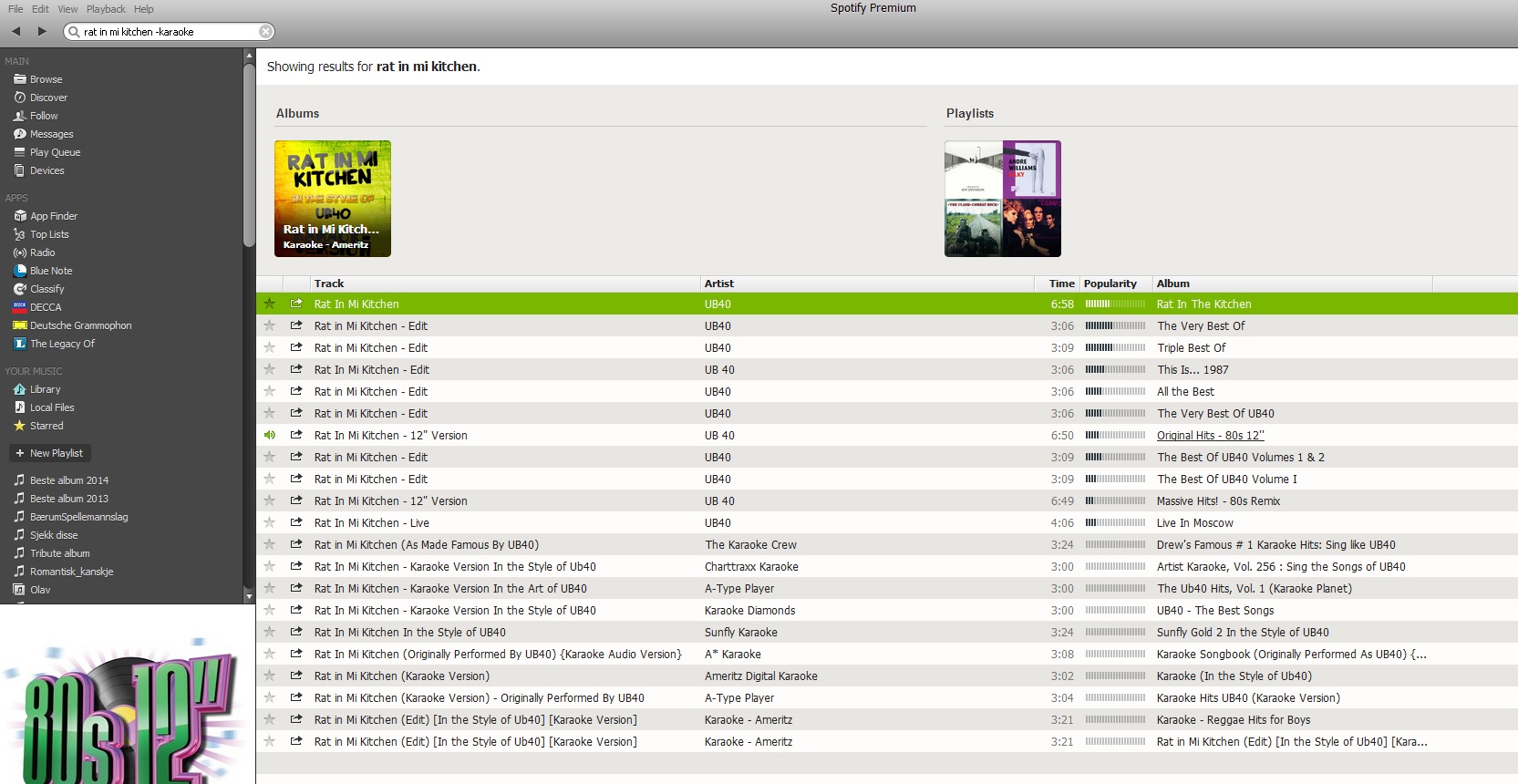The height and width of the screenshot is (784, 1518).
Task: Open the Rat in Mi Kitchen album cover
Action: click(x=333, y=199)
